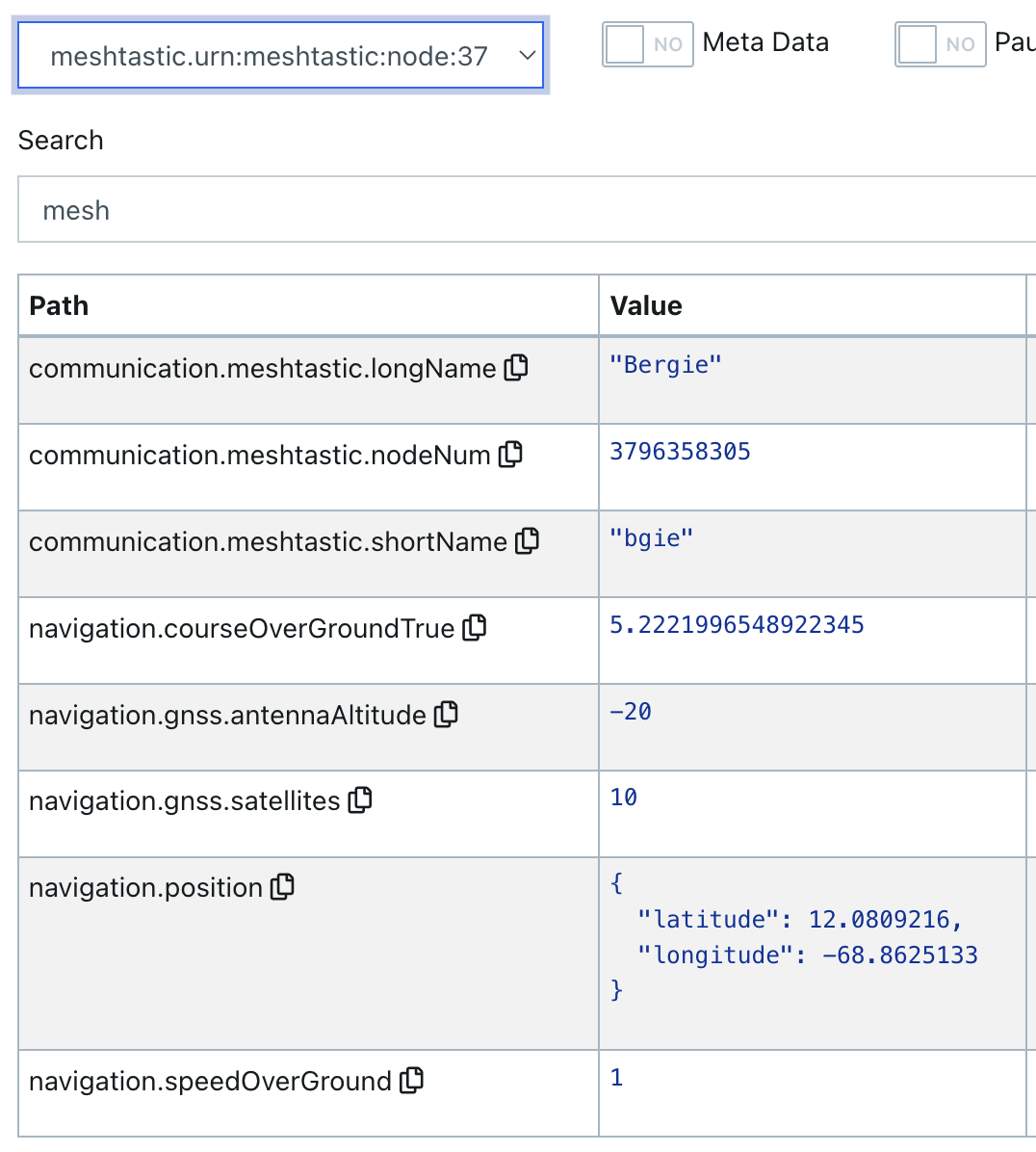Click the Meta Data label text
This screenshot has height=1152, width=1036.
[x=765, y=42]
